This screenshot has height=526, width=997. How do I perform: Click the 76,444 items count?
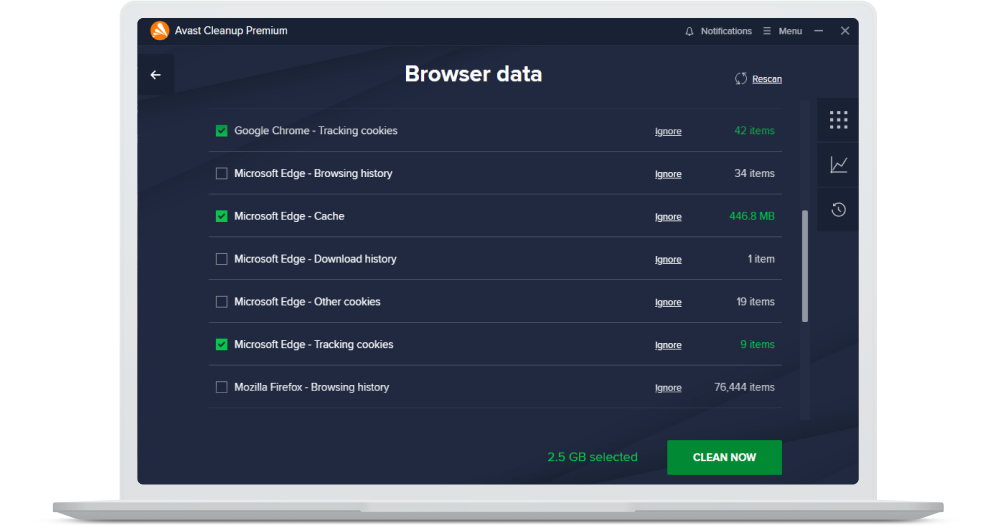[744, 387]
